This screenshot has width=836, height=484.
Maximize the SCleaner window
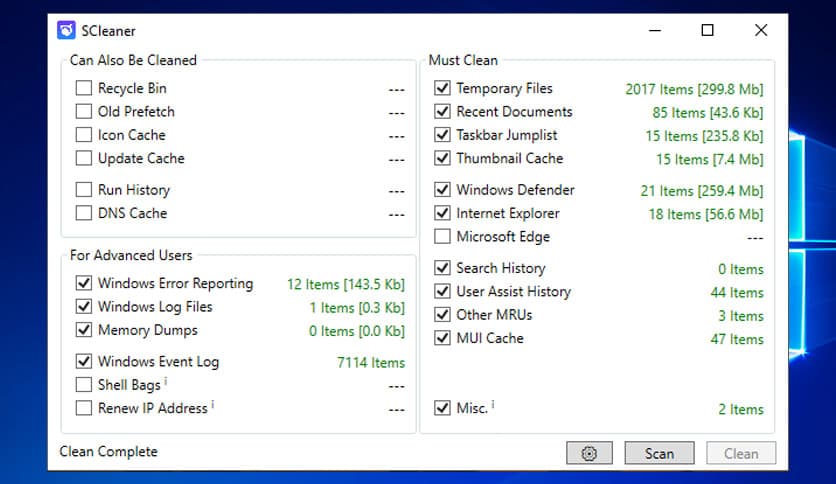[x=708, y=30]
